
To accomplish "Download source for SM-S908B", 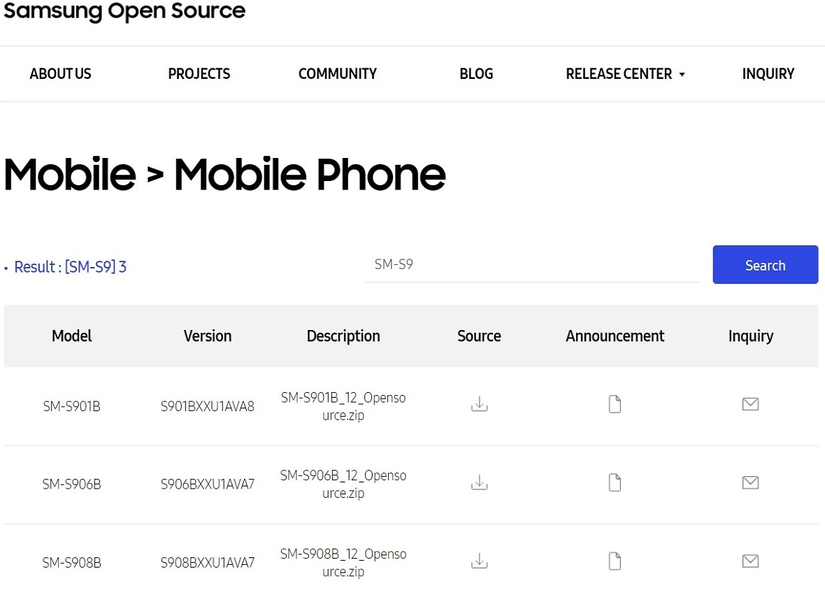I will pos(479,561).
